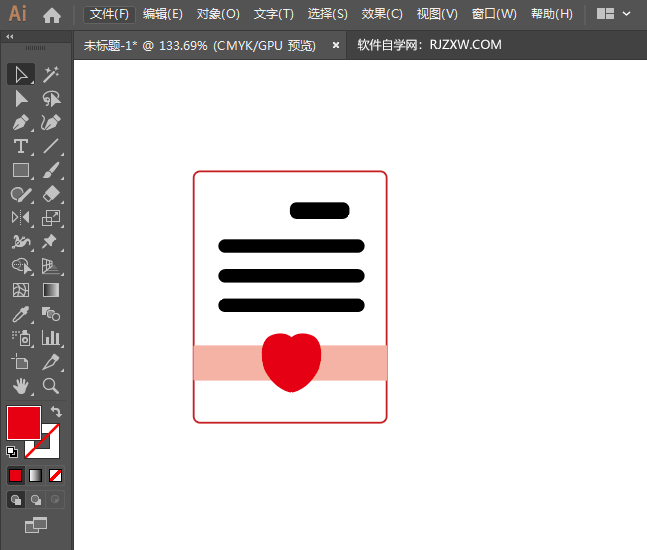Click the arrange documents icon
This screenshot has width=647, height=550.
click(605, 14)
